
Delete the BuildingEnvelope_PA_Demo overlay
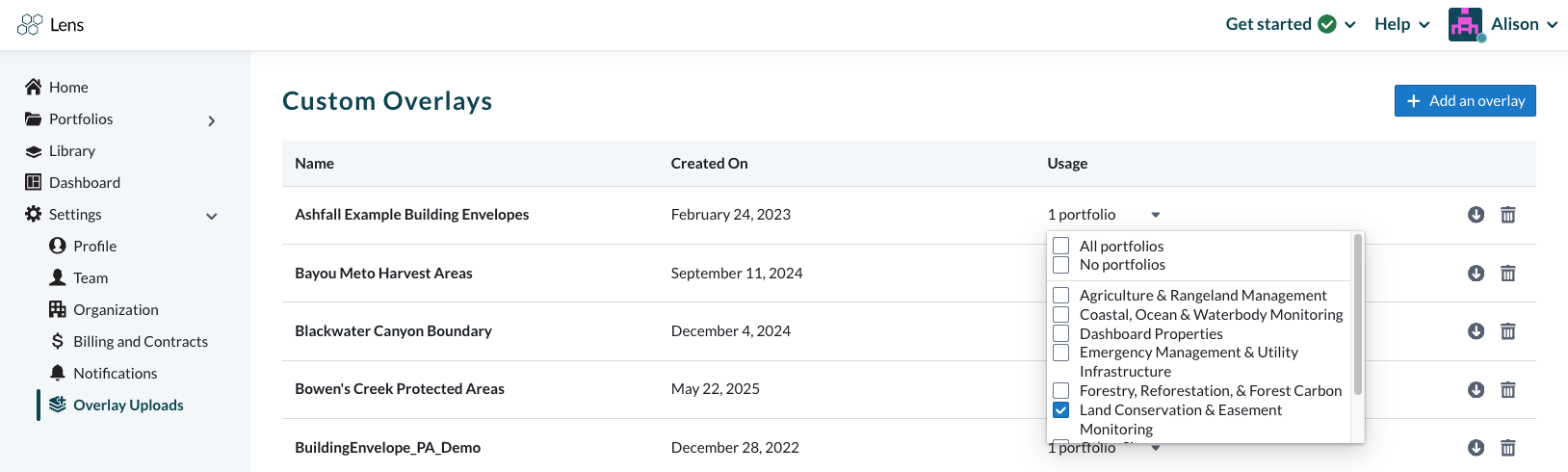click(x=1508, y=448)
